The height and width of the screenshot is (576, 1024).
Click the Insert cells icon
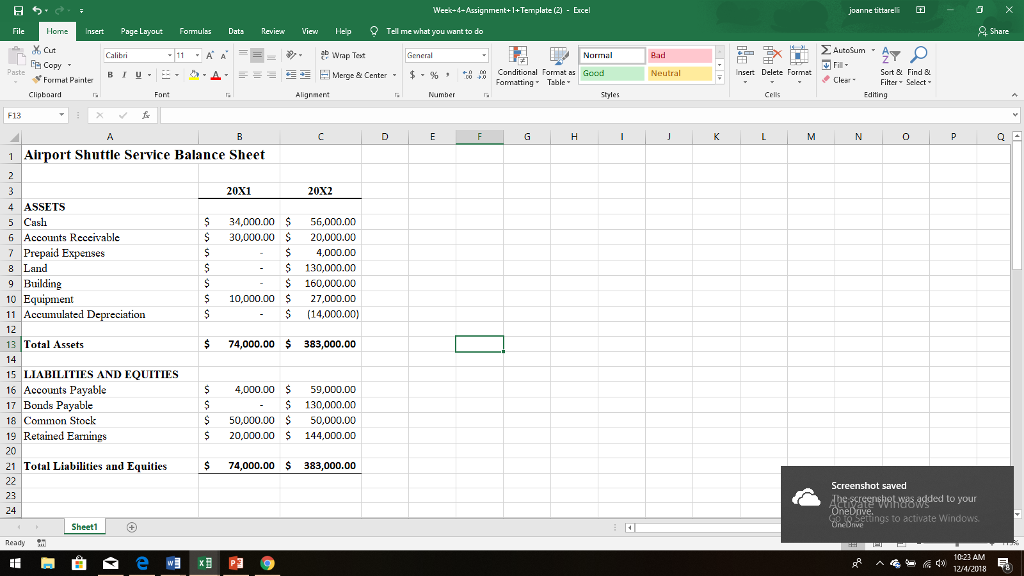[744, 57]
